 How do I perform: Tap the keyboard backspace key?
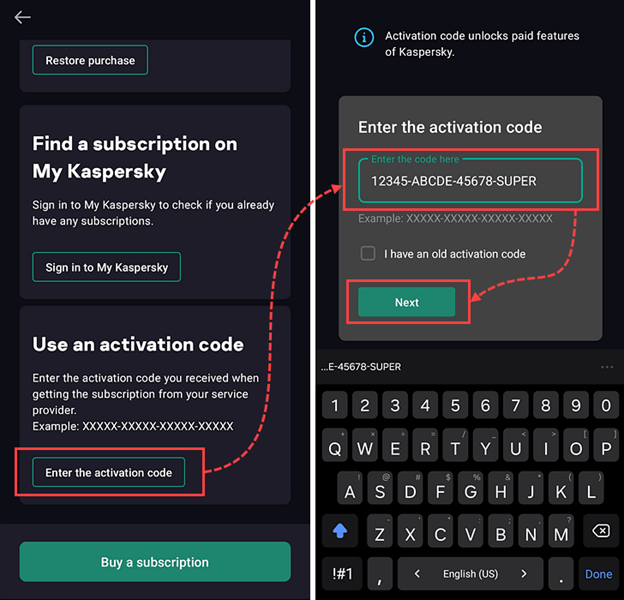[x=601, y=531]
